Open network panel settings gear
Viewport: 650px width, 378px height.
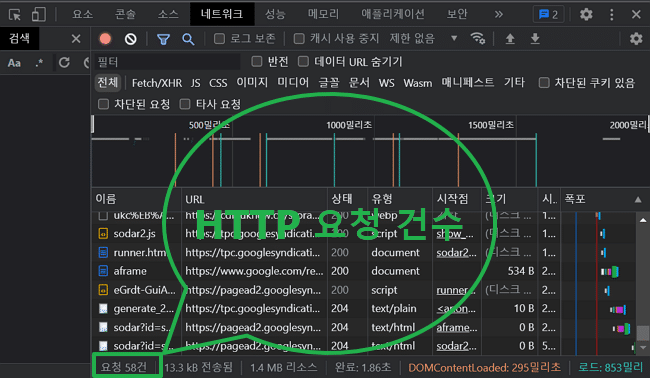point(636,39)
